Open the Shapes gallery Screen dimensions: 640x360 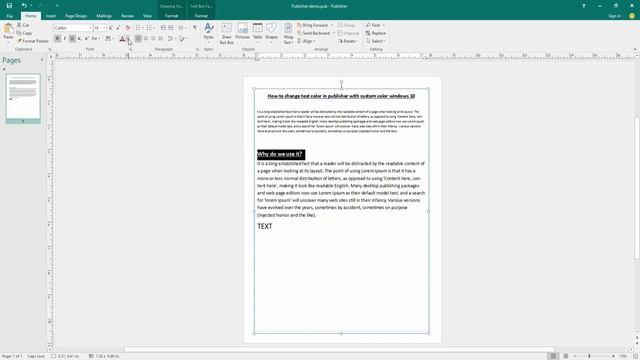tap(271, 33)
